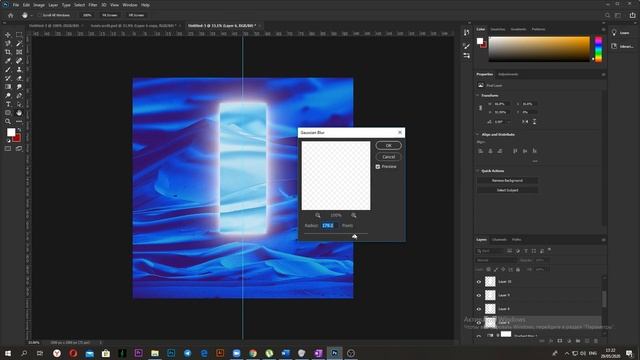The width and height of the screenshot is (640, 360).
Task: Switch to the Swatches tab
Action: point(498,29)
